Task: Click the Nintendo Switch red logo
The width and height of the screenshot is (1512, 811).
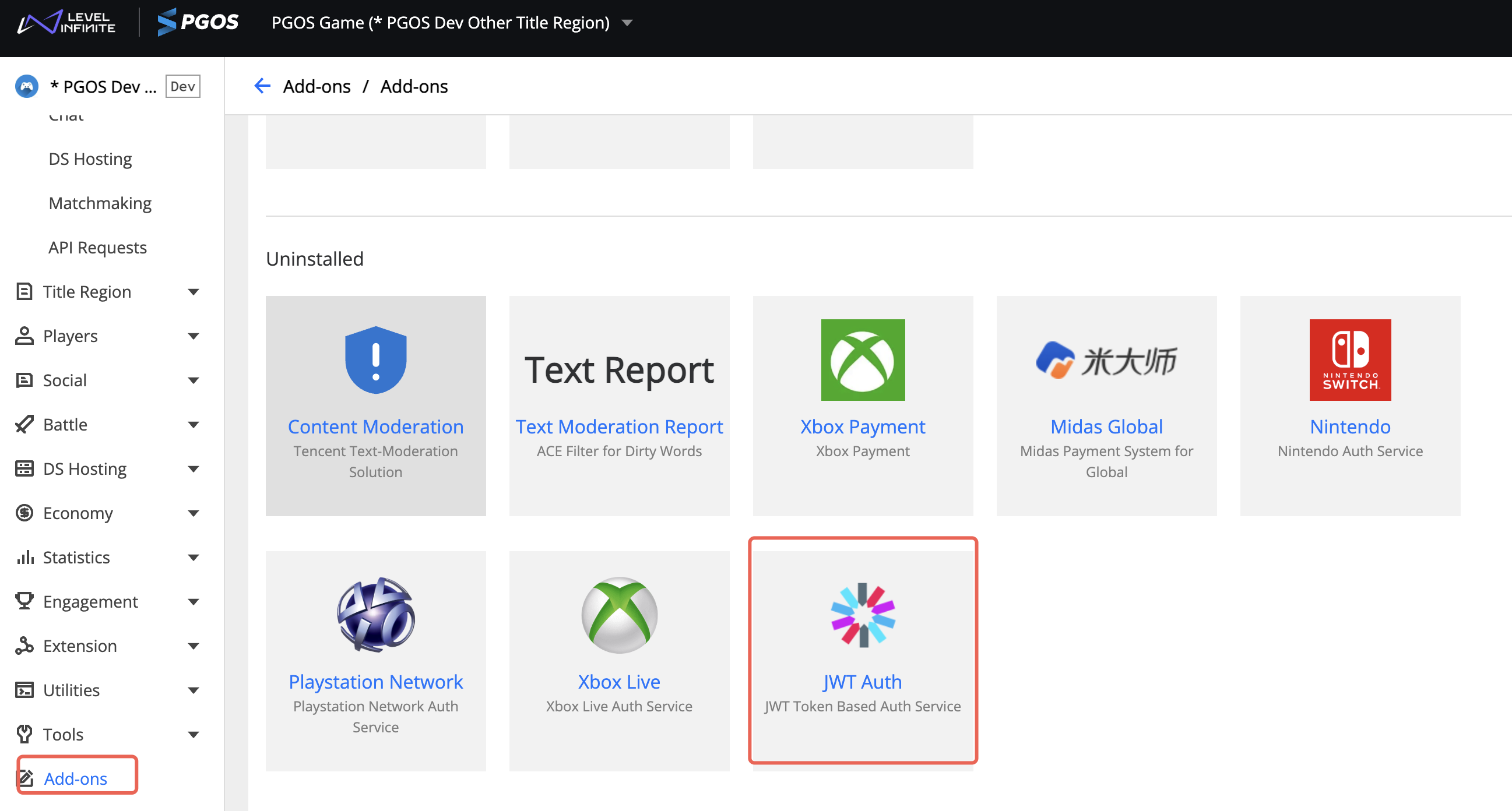Action: (x=1349, y=359)
